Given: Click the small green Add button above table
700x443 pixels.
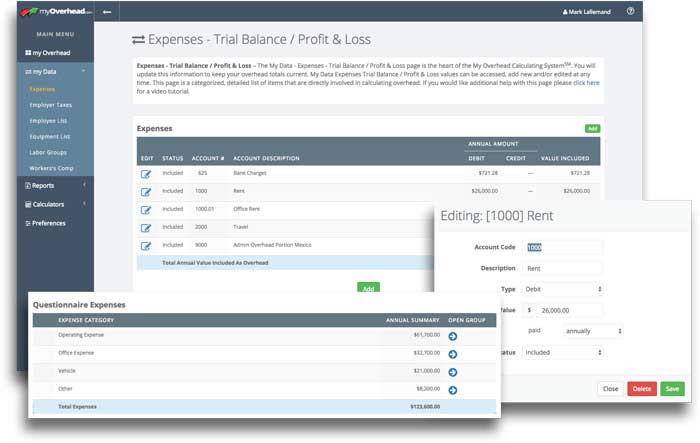Looking at the screenshot, I should [x=592, y=129].
